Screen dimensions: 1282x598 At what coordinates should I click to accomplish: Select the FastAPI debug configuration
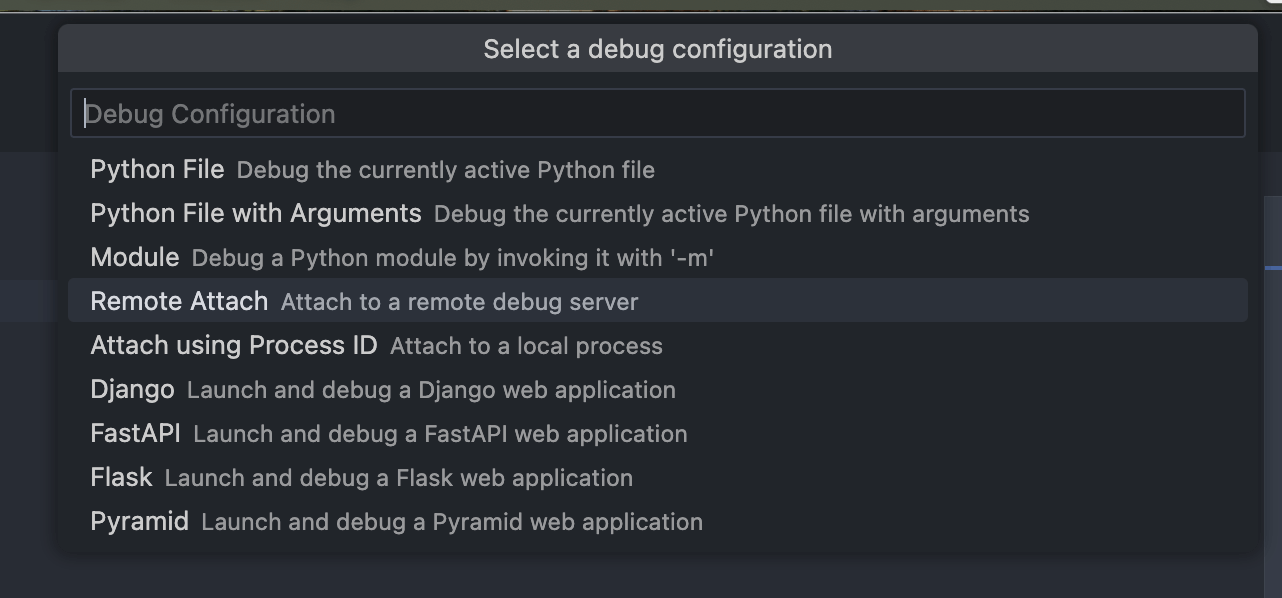coord(135,434)
